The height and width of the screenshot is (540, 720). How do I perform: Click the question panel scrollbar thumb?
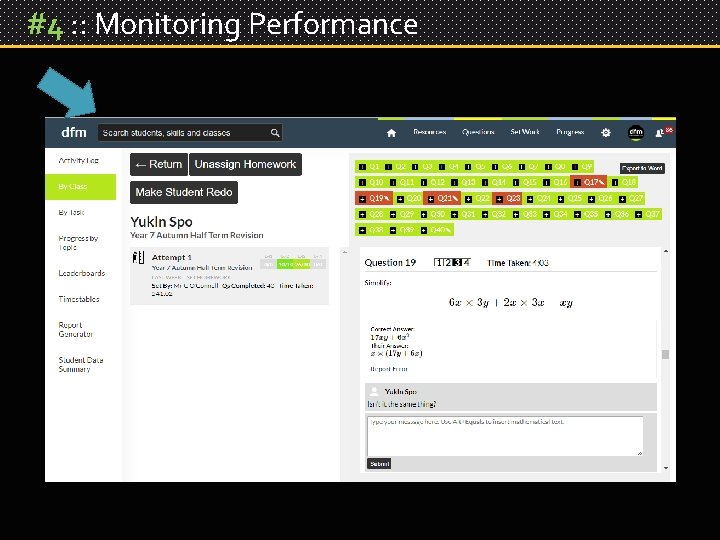click(665, 354)
